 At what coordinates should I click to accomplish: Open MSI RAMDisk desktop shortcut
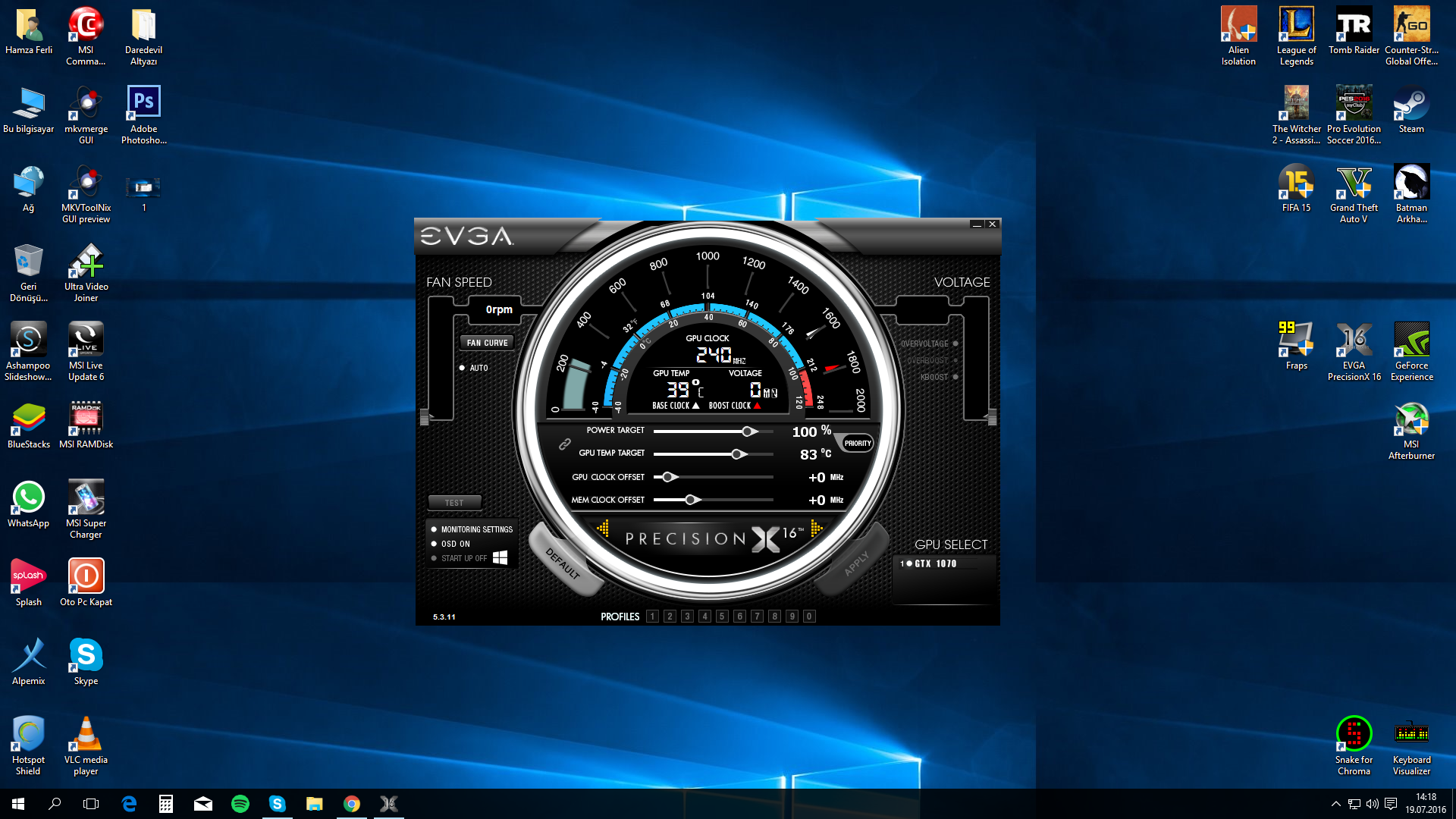click(x=86, y=425)
